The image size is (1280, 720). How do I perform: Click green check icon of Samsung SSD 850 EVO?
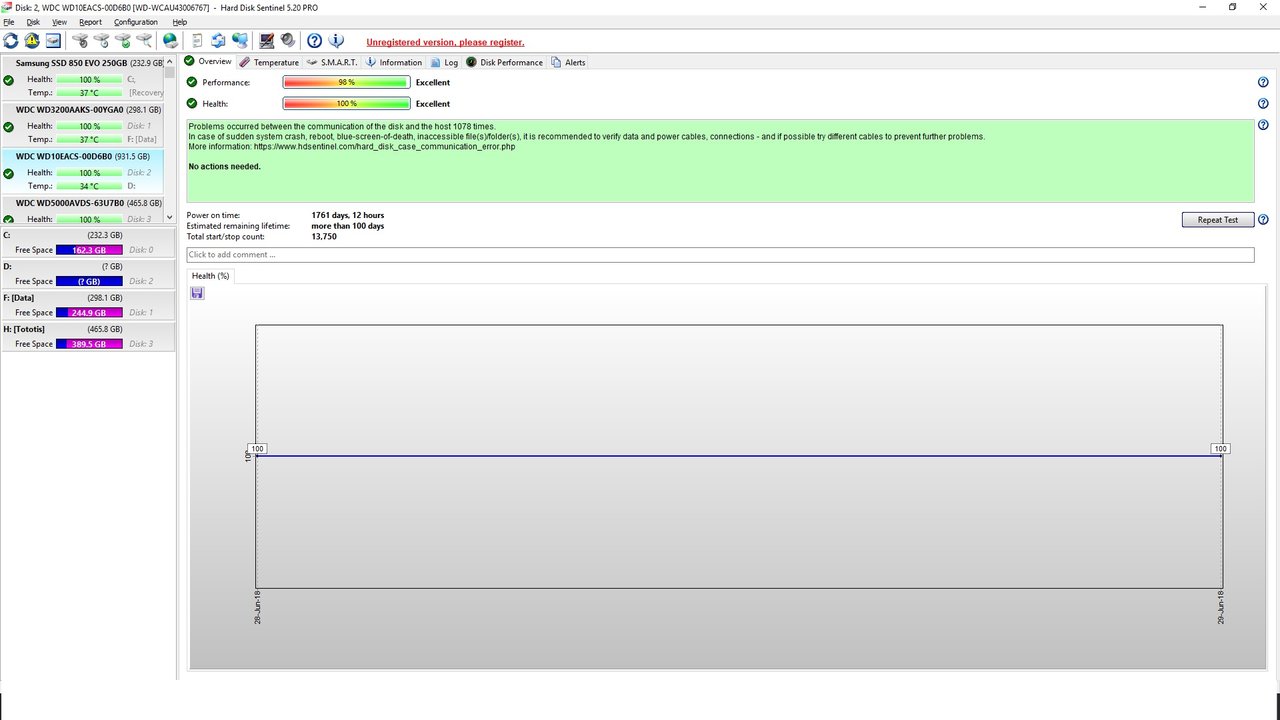tap(9, 80)
